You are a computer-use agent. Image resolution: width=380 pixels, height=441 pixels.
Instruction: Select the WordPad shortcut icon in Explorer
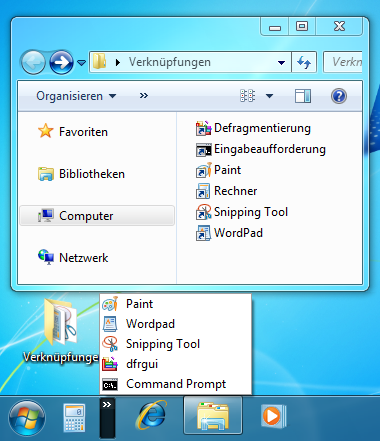(203, 233)
